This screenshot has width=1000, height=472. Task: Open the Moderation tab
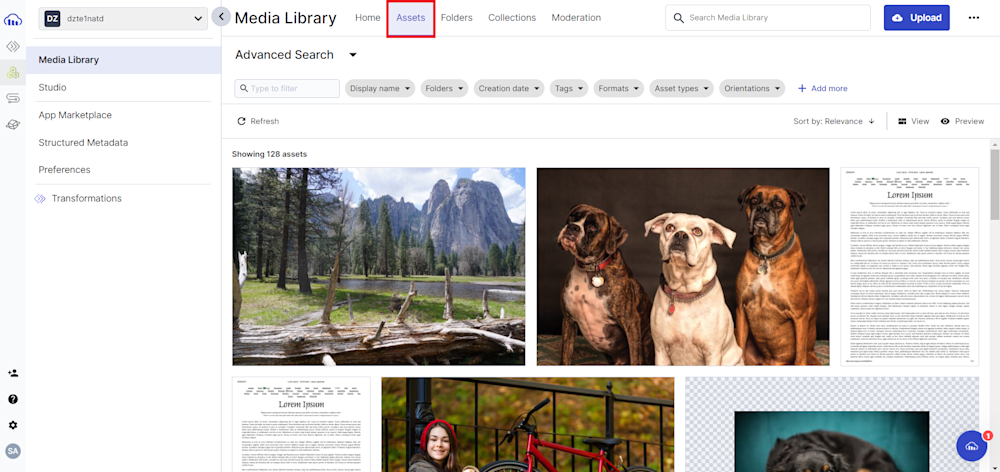[576, 18]
